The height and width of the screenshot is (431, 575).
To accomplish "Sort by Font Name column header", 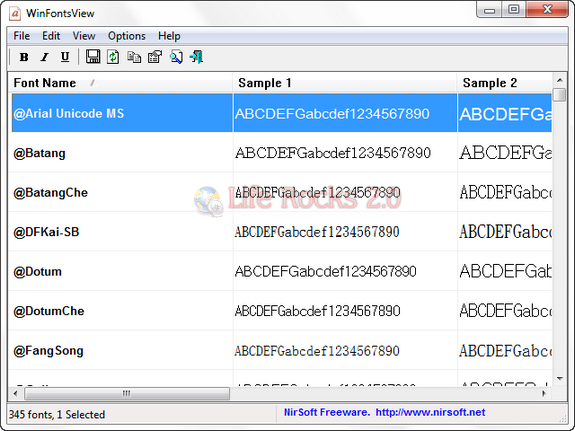I will (121, 83).
